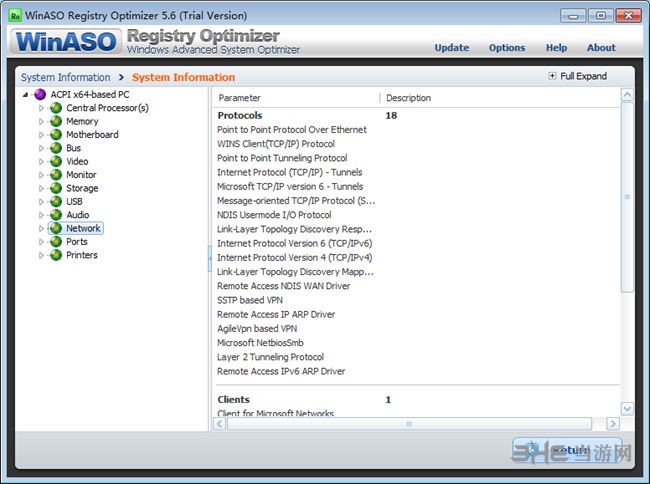Click the Printers globe icon
The height and width of the screenshot is (484, 650).
click(x=56, y=255)
